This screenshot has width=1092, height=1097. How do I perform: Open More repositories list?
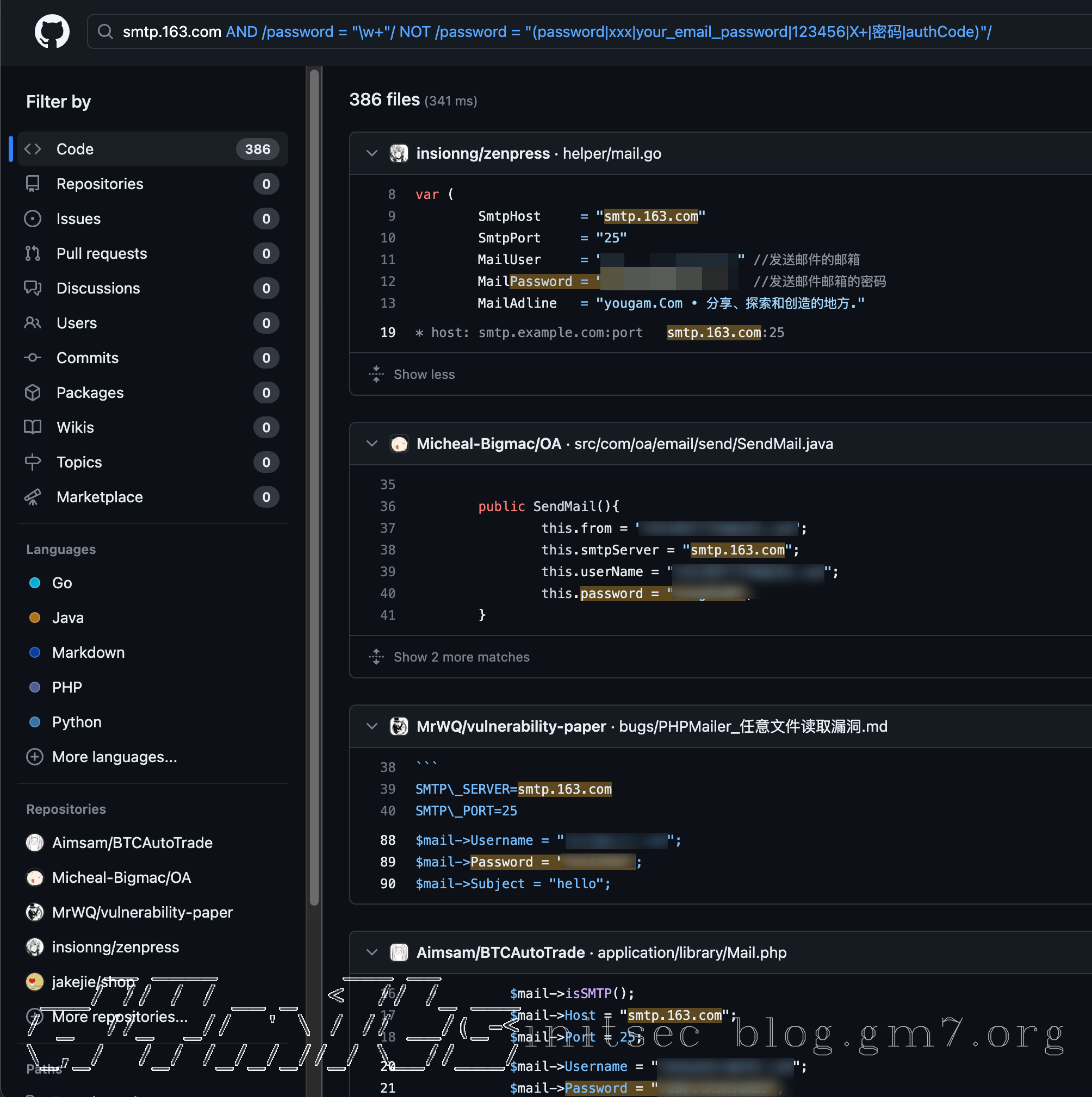click(119, 1017)
